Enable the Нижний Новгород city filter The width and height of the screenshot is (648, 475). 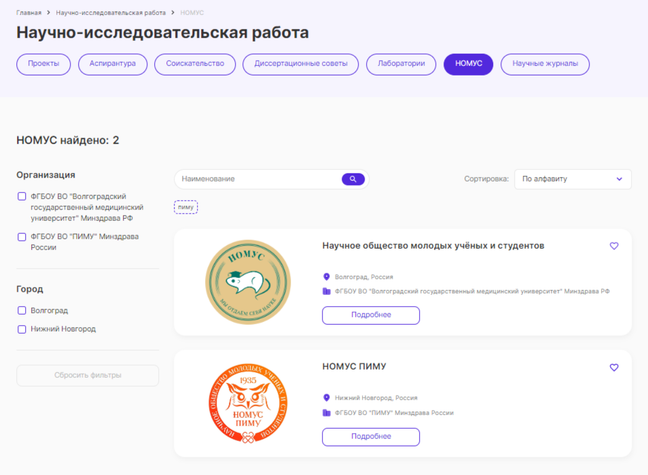tap(22, 329)
